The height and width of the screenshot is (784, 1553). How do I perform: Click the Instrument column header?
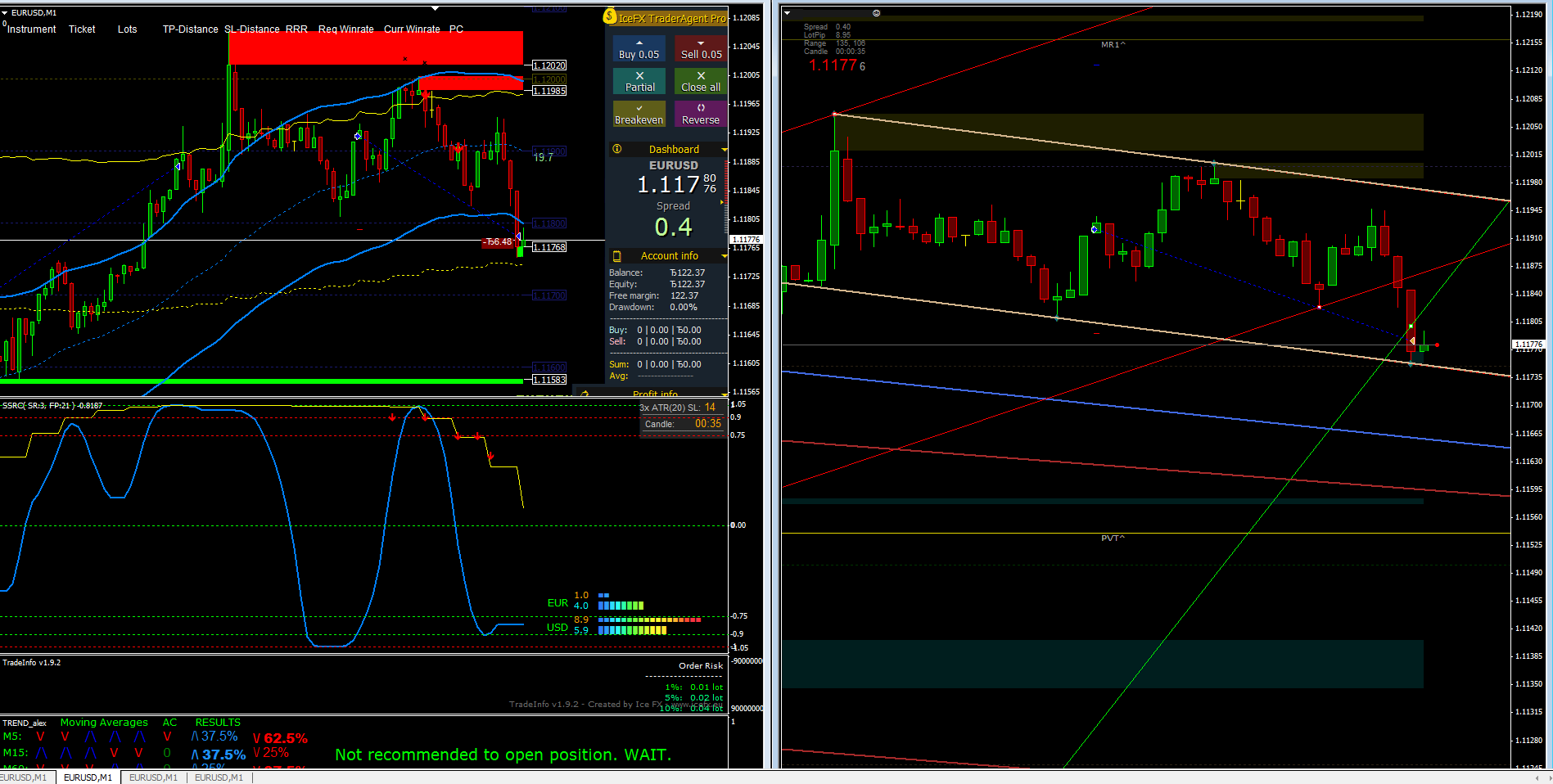point(32,29)
